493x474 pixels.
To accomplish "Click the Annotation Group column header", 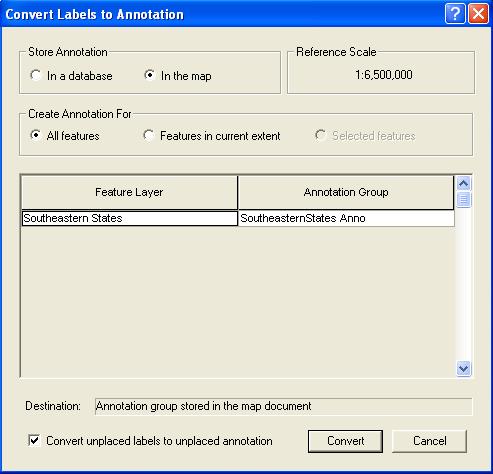I will coord(346,192).
